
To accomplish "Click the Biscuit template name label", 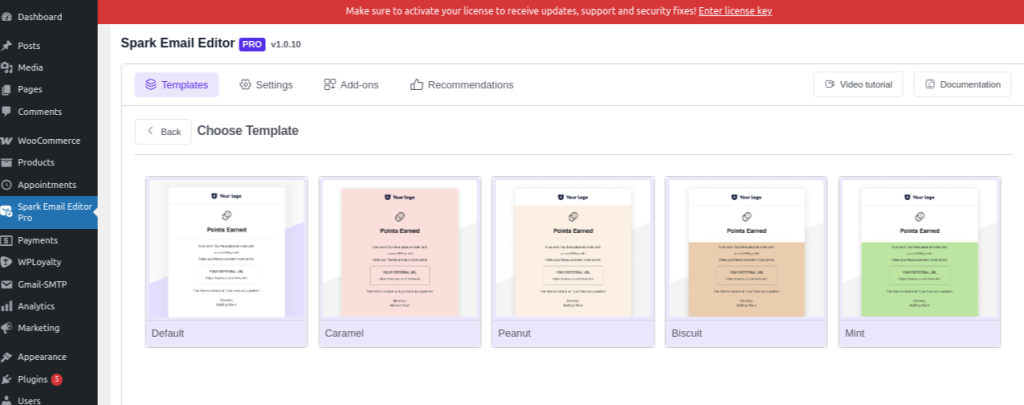I will pos(687,333).
